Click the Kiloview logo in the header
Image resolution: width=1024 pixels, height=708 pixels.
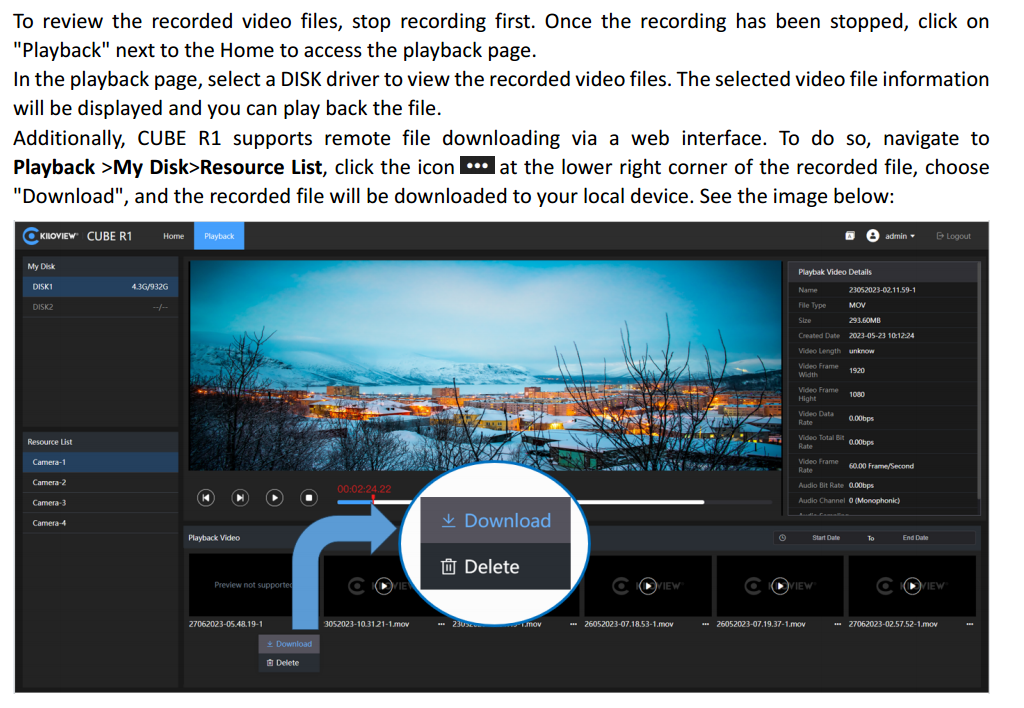click(50, 236)
